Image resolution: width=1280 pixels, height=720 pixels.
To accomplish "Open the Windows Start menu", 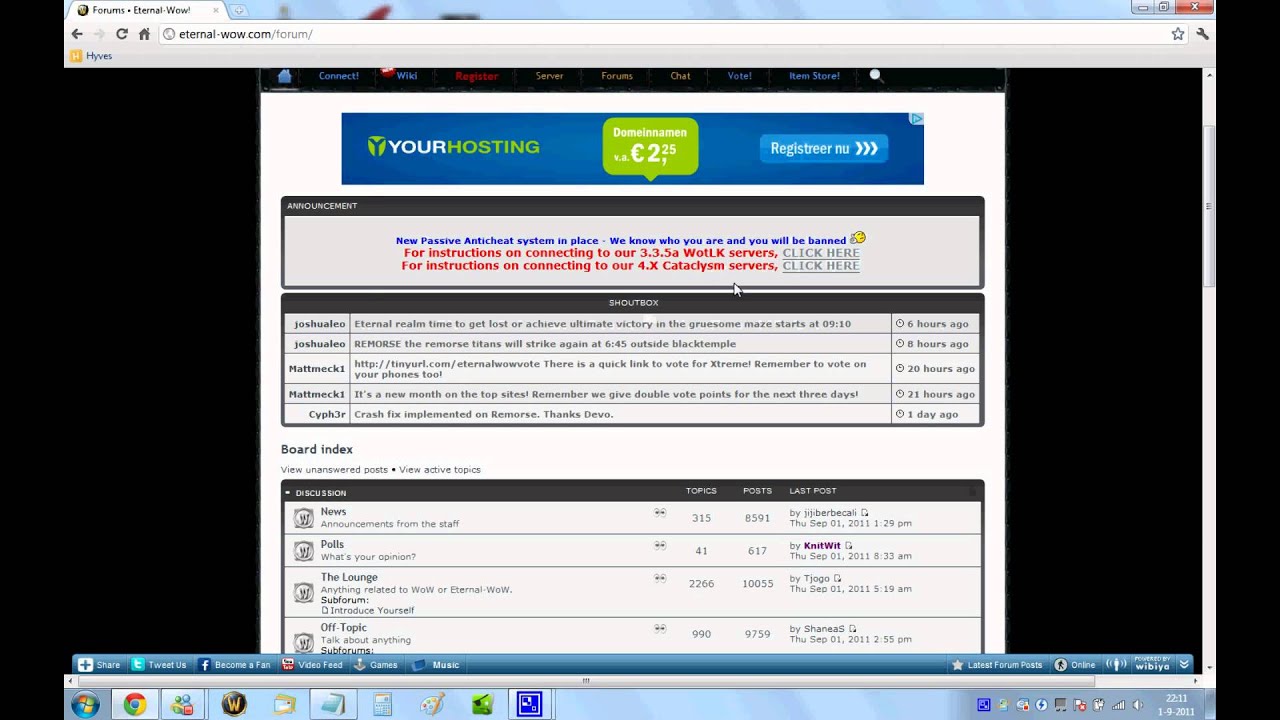I will [85, 705].
